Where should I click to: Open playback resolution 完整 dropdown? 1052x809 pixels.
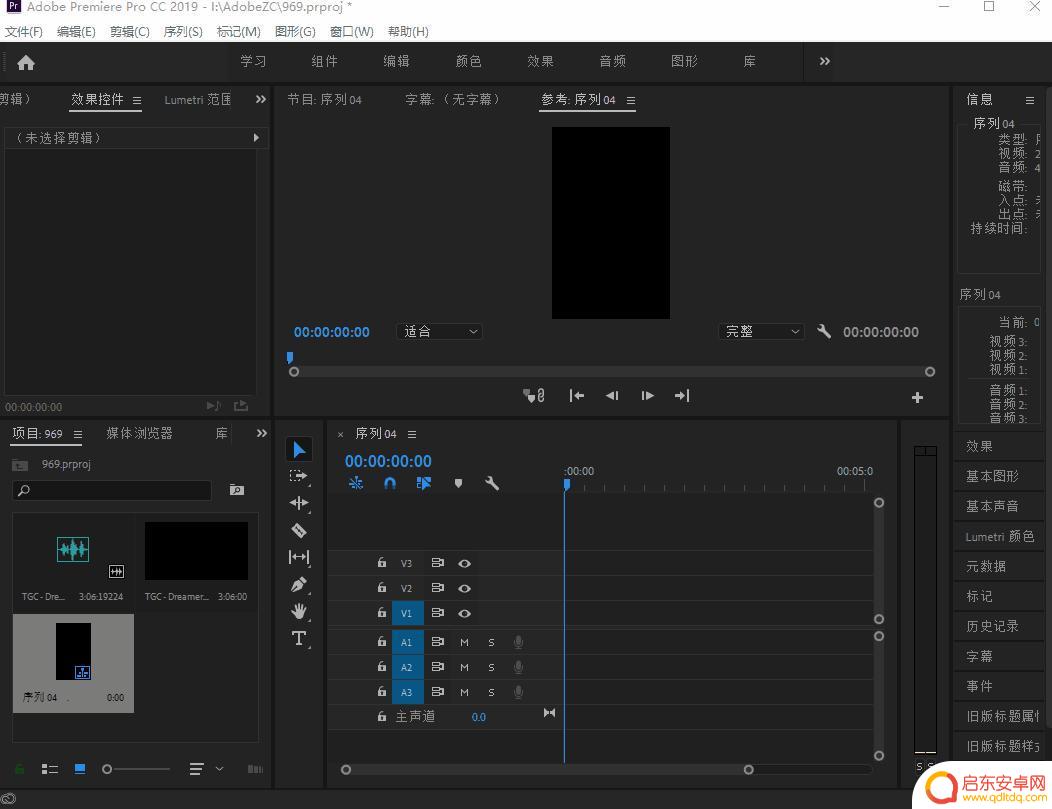761,331
